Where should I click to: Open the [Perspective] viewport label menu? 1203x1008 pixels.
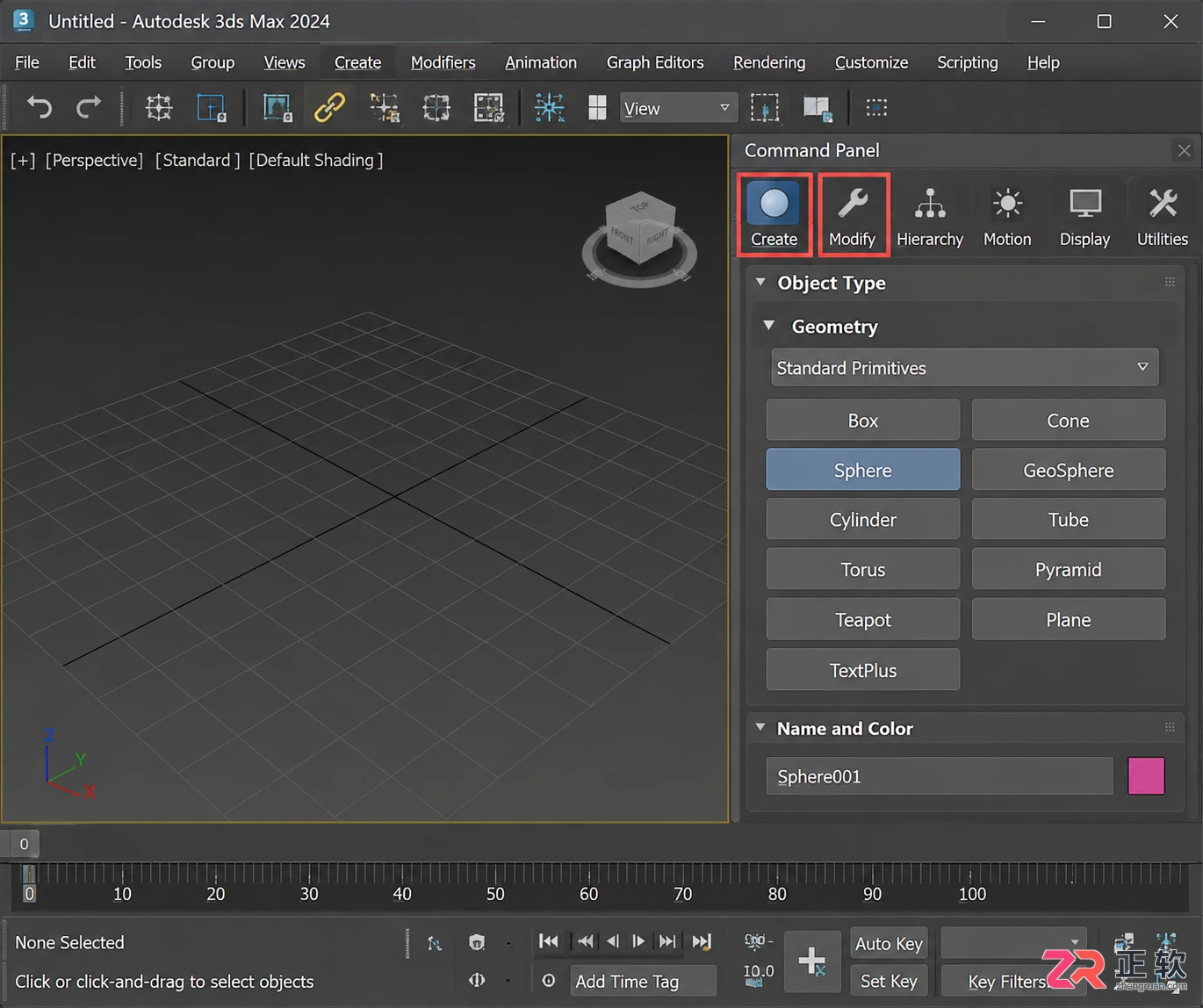point(94,160)
